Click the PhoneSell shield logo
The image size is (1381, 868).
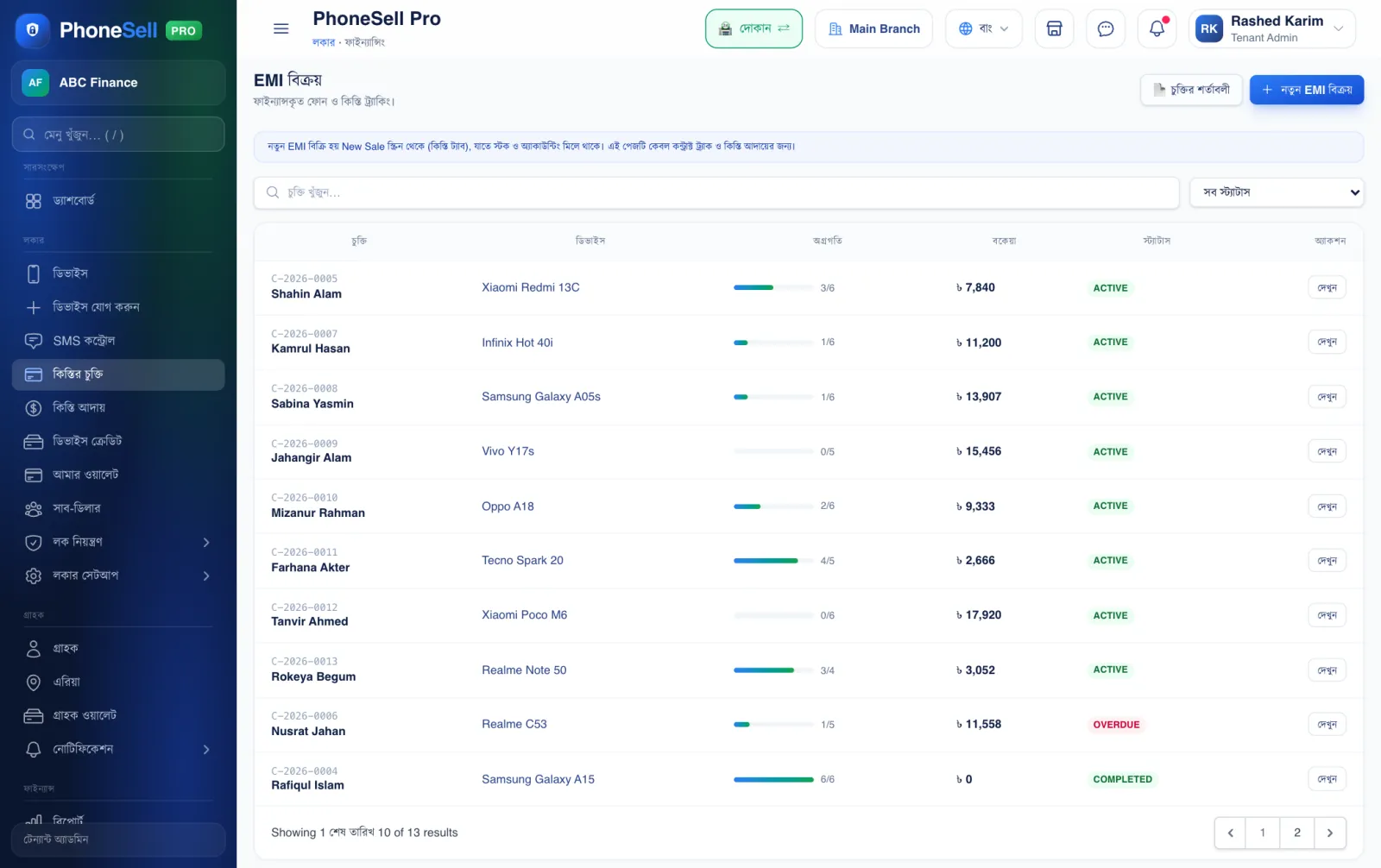point(33,30)
